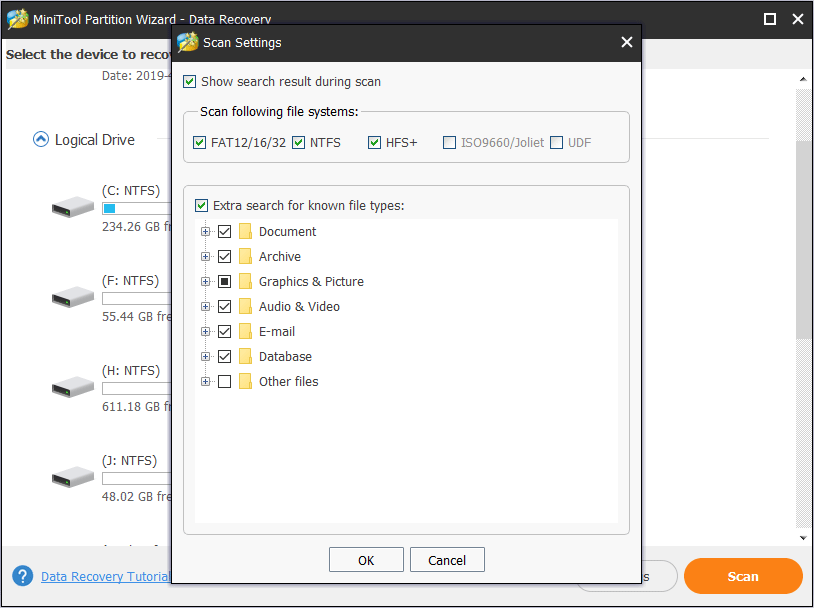This screenshot has width=814, height=608.
Task: Click the J: drive usage bar
Action: (x=137, y=478)
